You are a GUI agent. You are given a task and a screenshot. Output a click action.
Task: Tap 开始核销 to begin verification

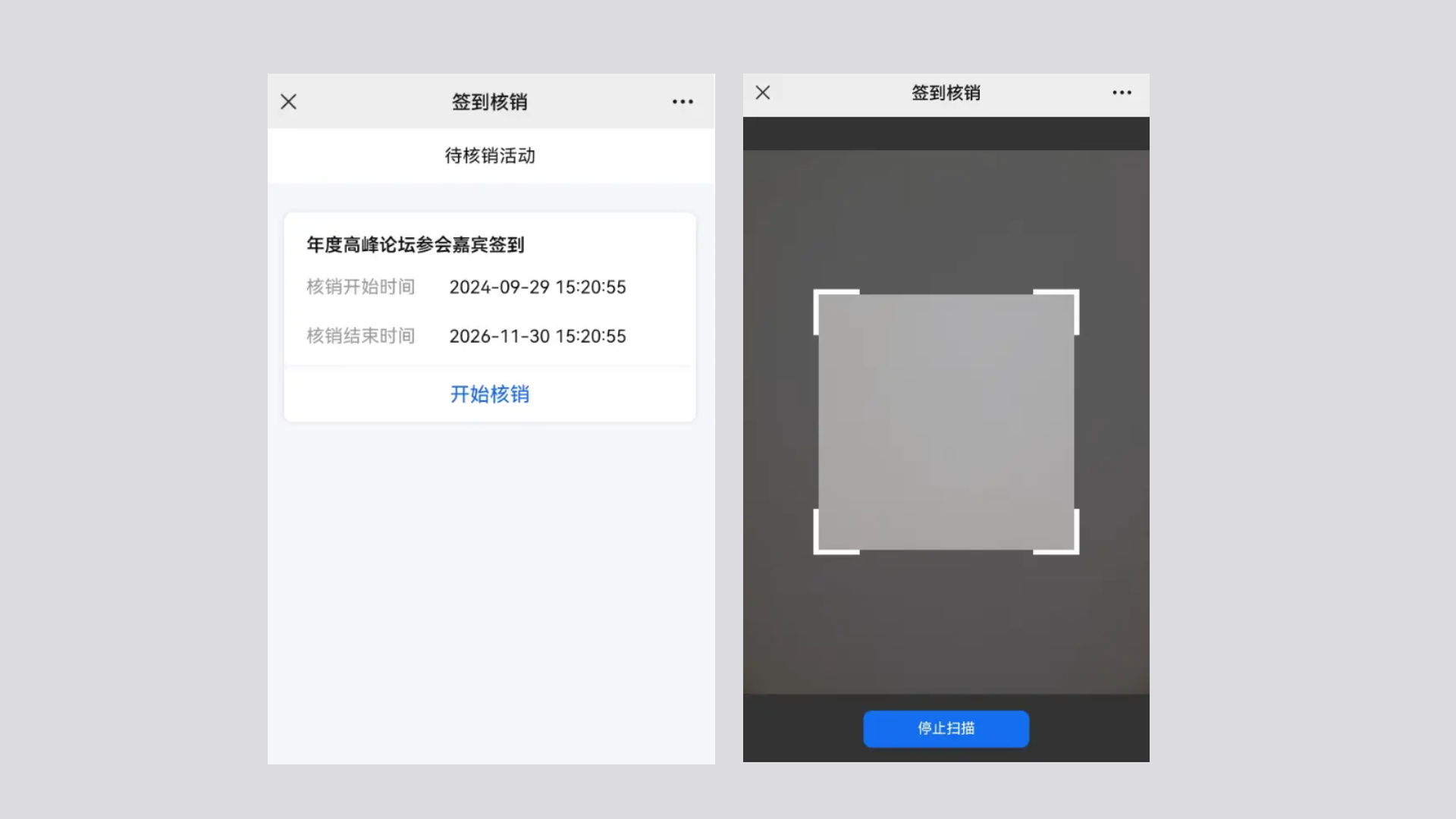point(490,394)
